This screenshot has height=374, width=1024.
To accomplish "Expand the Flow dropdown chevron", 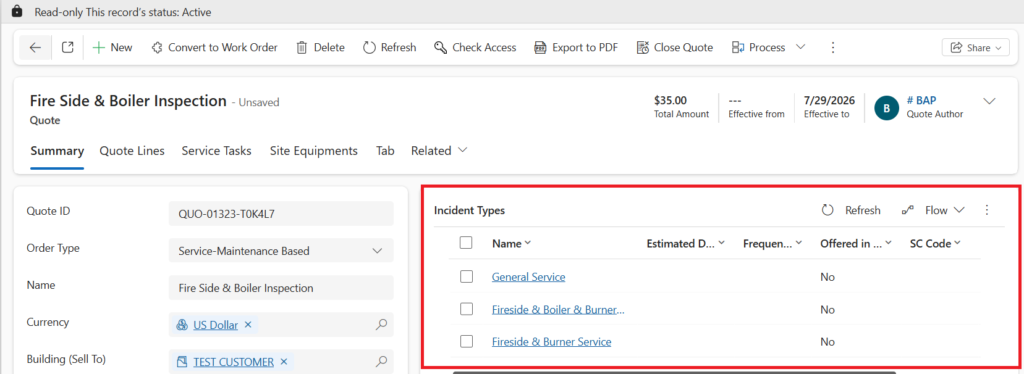I will tap(959, 210).
